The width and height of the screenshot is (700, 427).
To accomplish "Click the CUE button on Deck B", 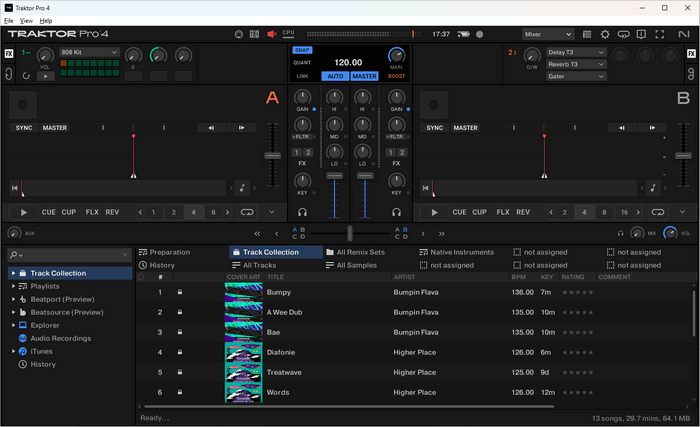I will coord(459,212).
